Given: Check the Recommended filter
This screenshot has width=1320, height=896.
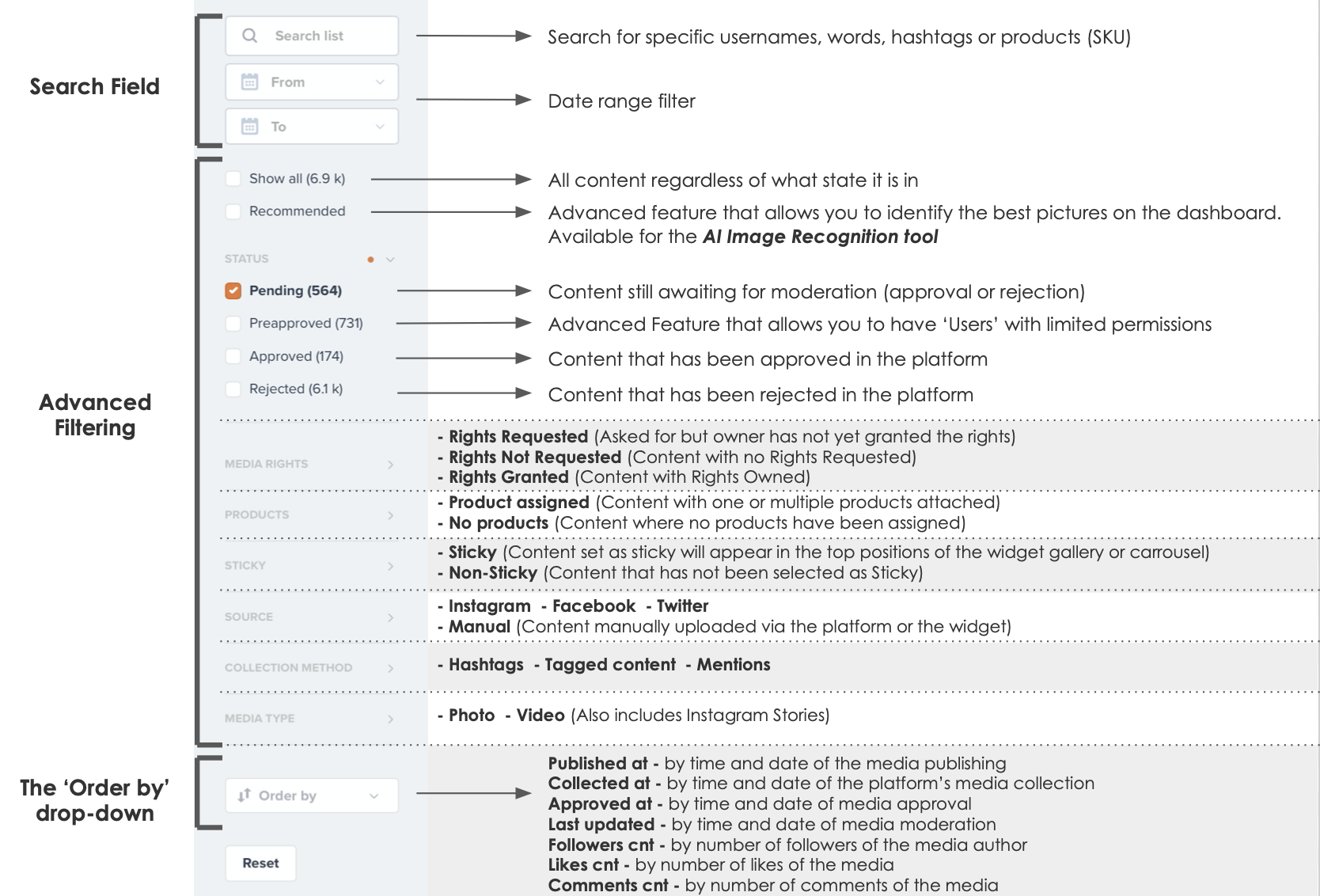Looking at the screenshot, I should 233,211.
